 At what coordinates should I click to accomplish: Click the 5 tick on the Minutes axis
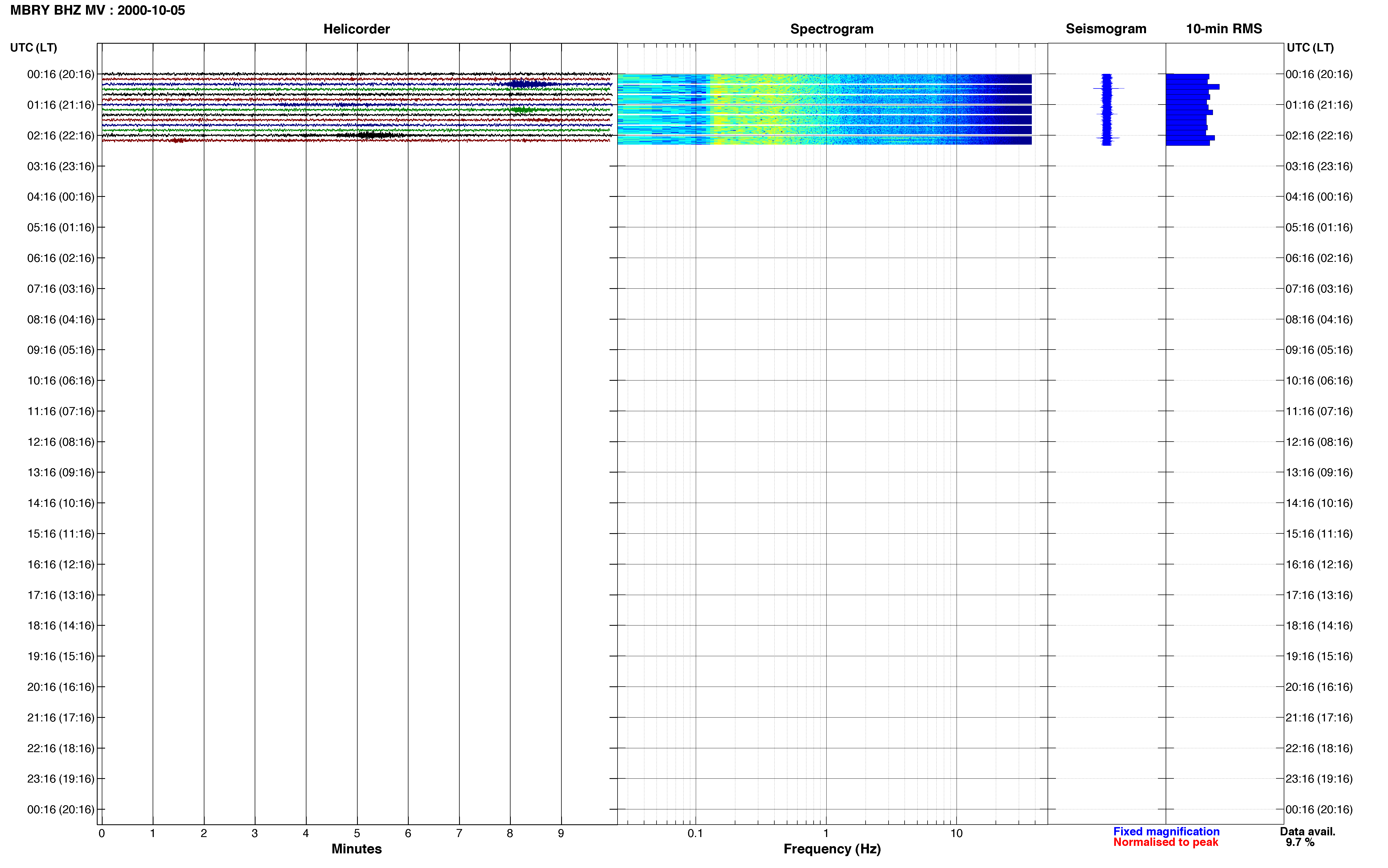coord(357,833)
